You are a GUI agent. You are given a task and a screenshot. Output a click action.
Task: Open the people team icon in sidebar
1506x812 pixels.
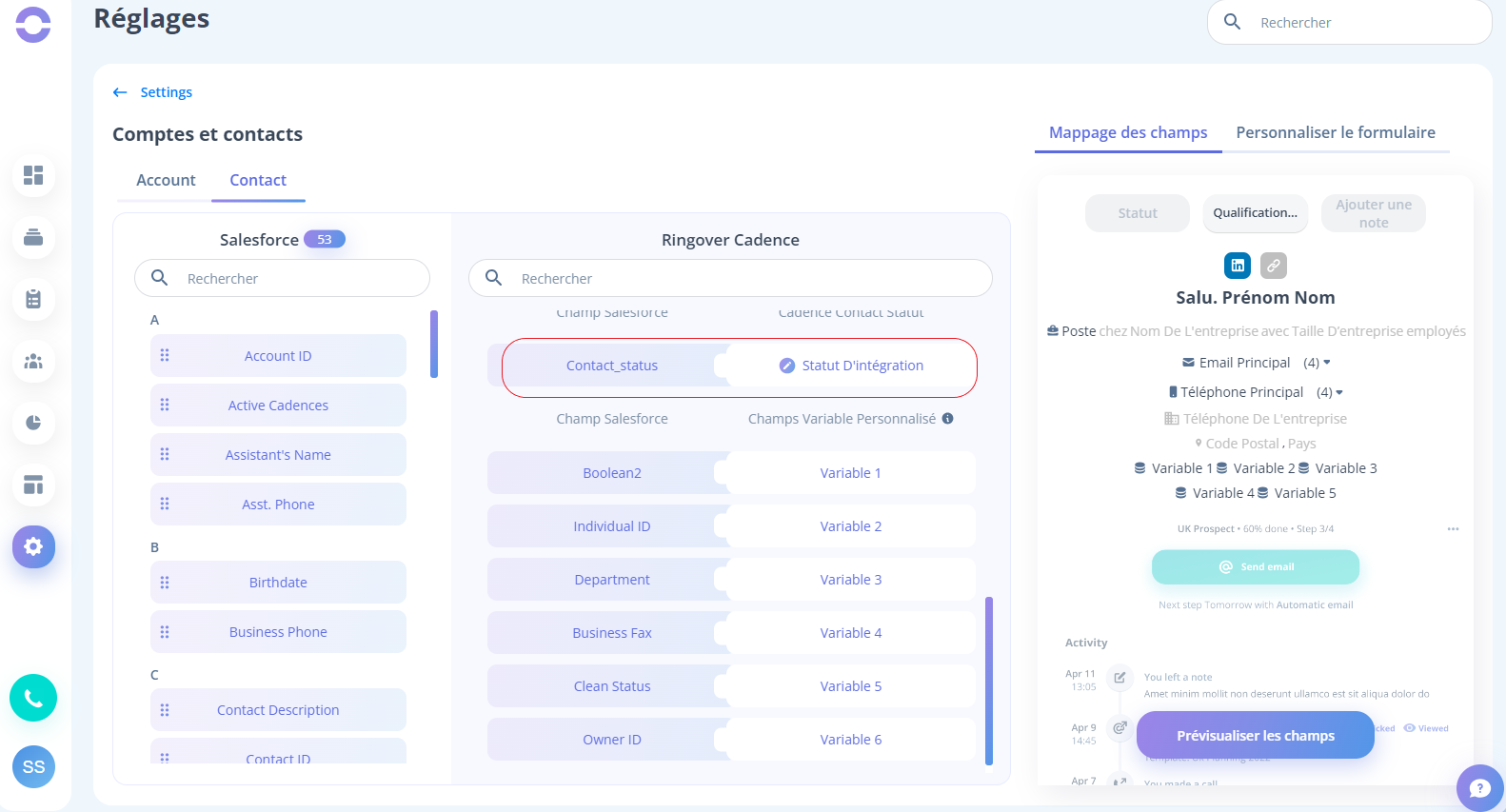(x=33, y=361)
